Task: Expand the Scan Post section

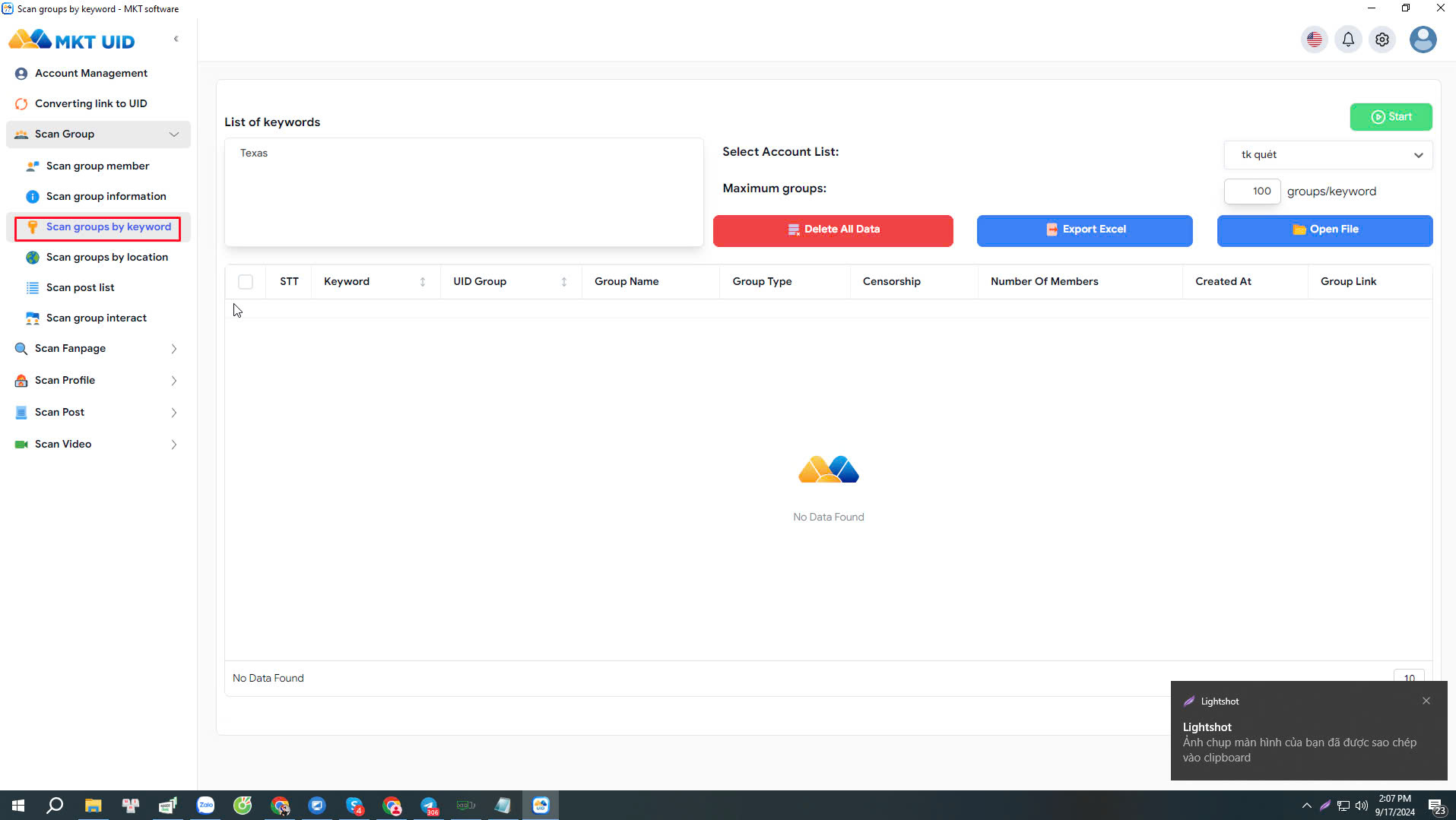Action: tap(98, 412)
